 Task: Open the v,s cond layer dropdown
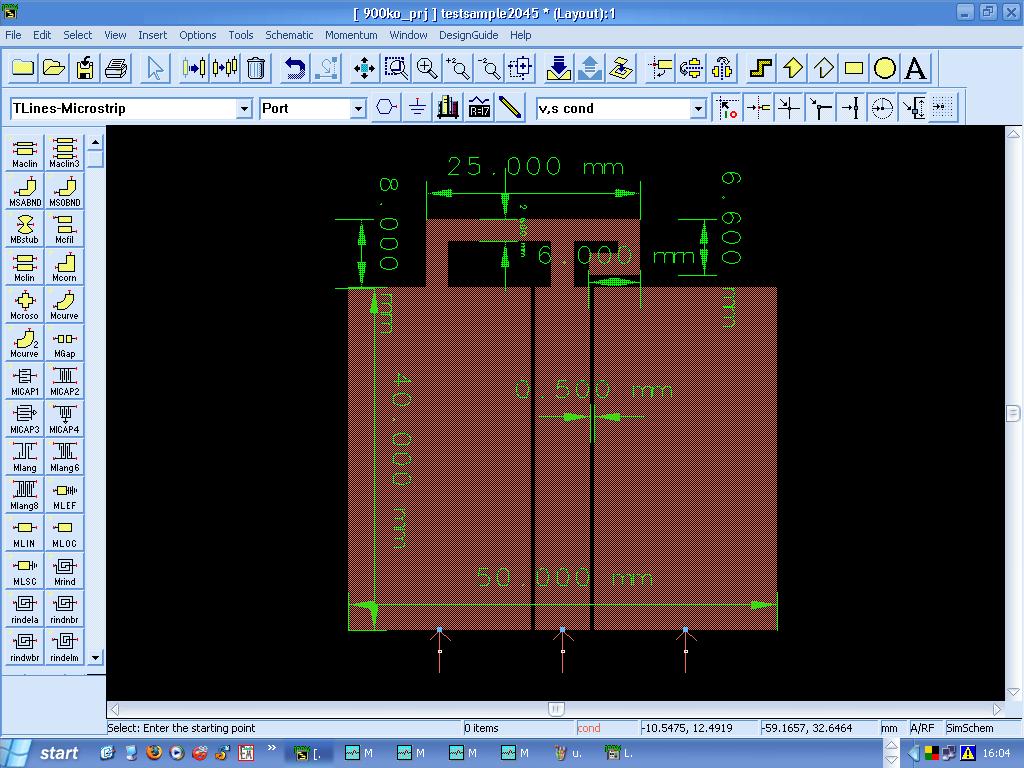coord(698,108)
